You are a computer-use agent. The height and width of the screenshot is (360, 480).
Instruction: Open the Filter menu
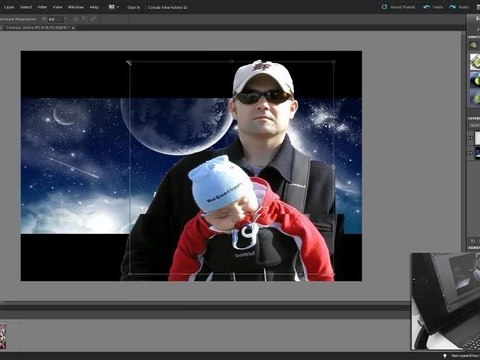click(42, 7)
